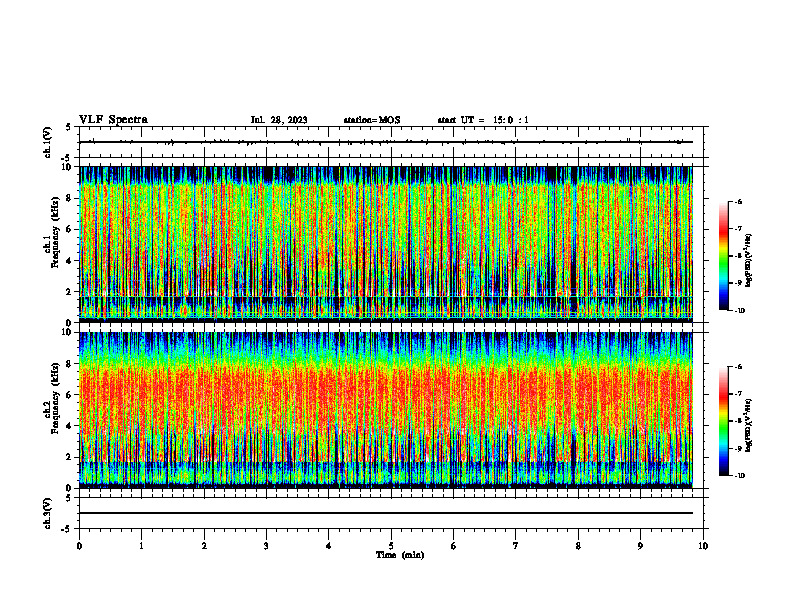This screenshot has height=612, width=792.
Task: Click the ch.2 frequency tick label "4"
Action: pos(70,426)
